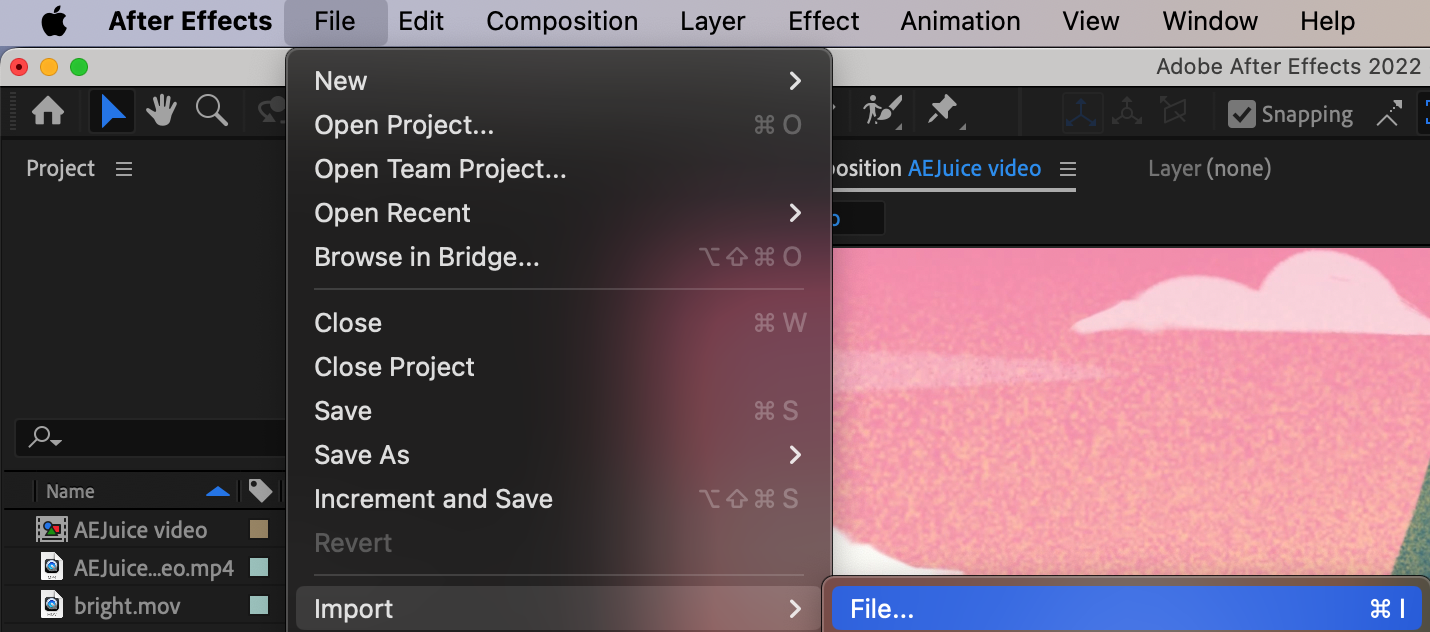Click the label tag column header
Viewport: 1430px width, 632px height.
[260, 491]
